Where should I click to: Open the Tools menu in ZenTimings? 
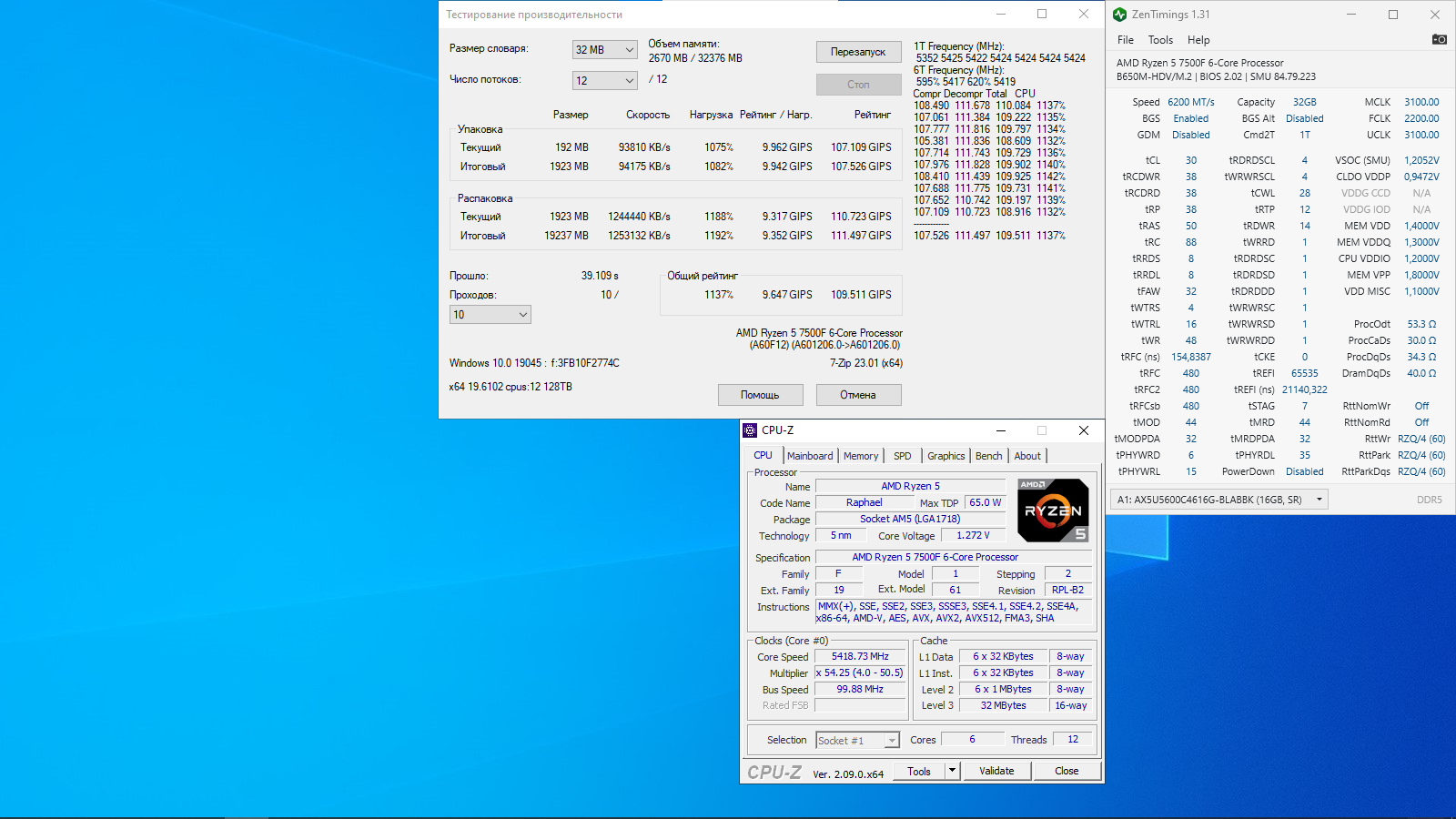pos(1160,40)
